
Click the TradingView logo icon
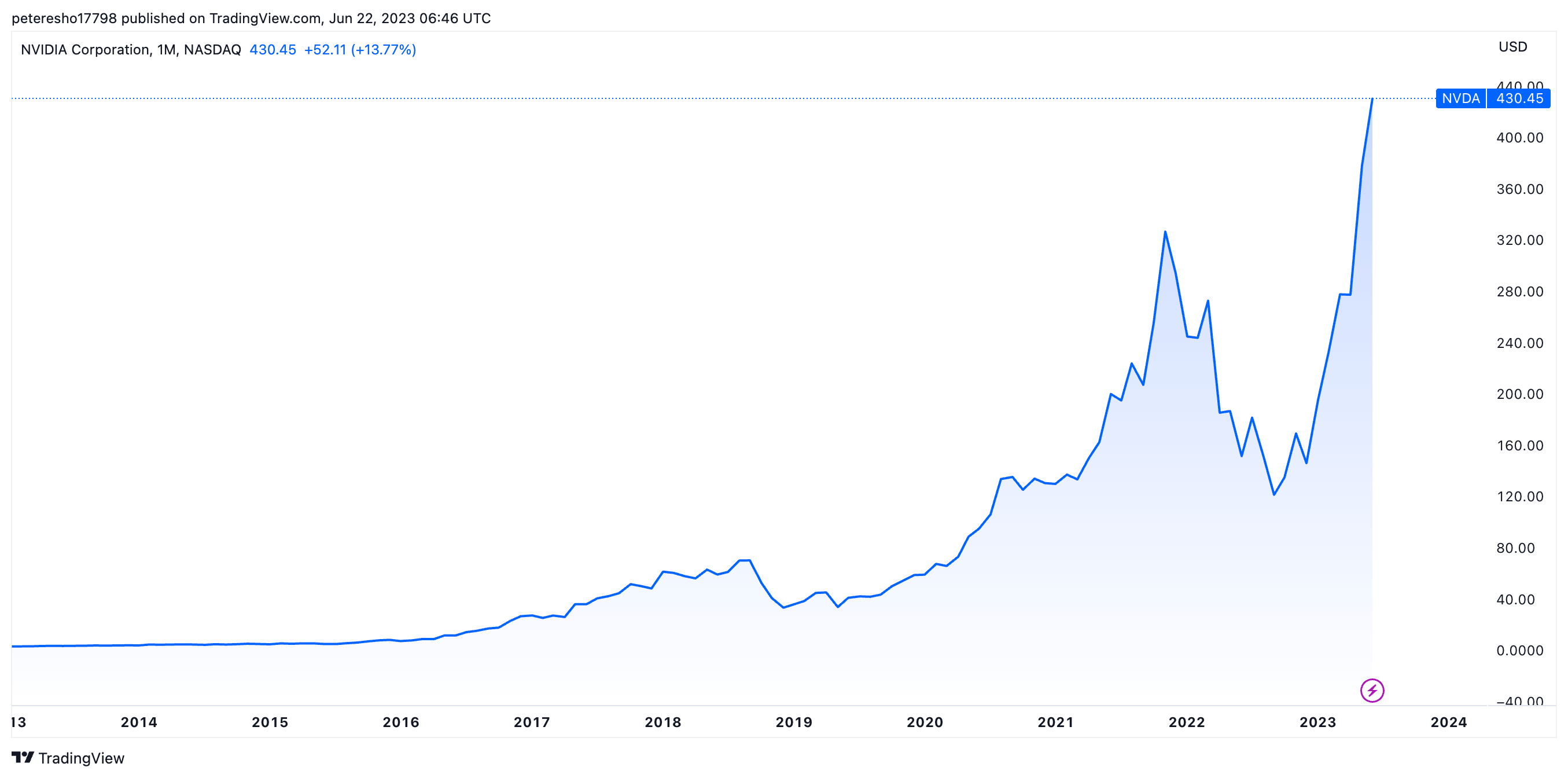[x=23, y=757]
